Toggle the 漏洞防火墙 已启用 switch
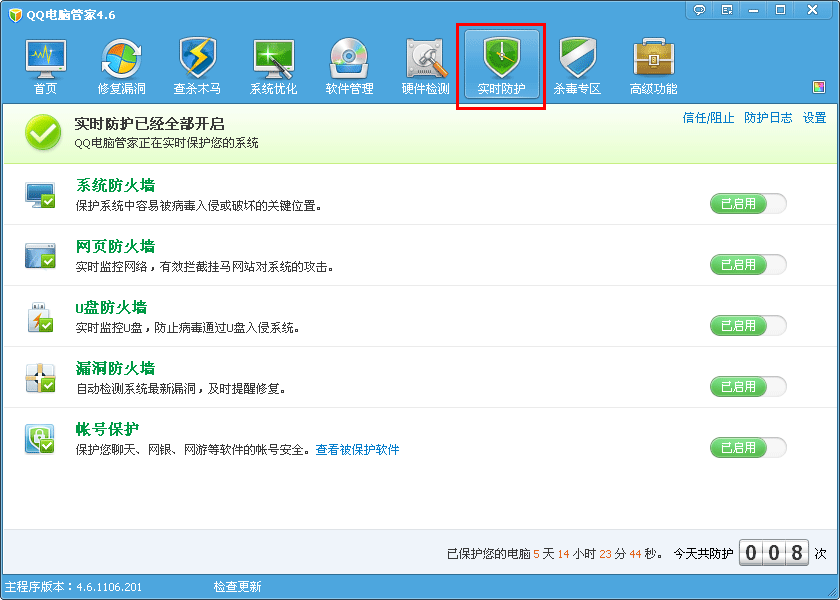The width and height of the screenshot is (840, 600). 748,387
